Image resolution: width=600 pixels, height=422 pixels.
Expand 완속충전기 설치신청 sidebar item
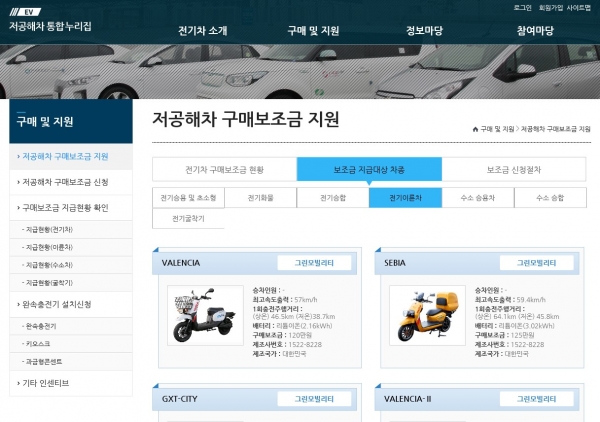[58, 304]
